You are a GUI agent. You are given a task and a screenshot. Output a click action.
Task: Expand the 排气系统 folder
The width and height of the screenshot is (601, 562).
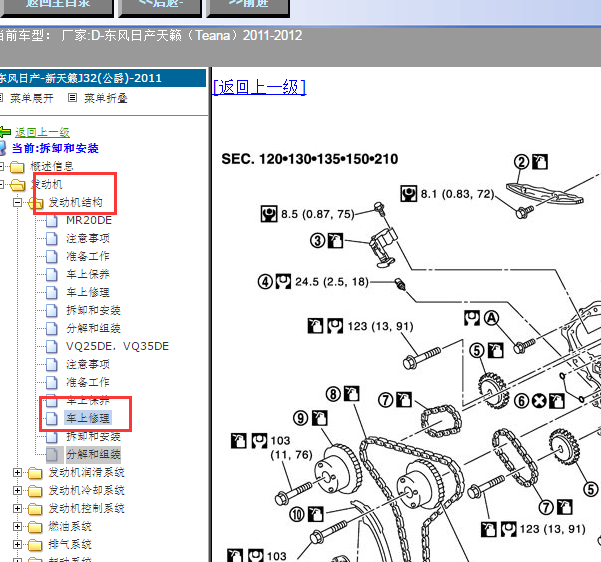(17, 544)
